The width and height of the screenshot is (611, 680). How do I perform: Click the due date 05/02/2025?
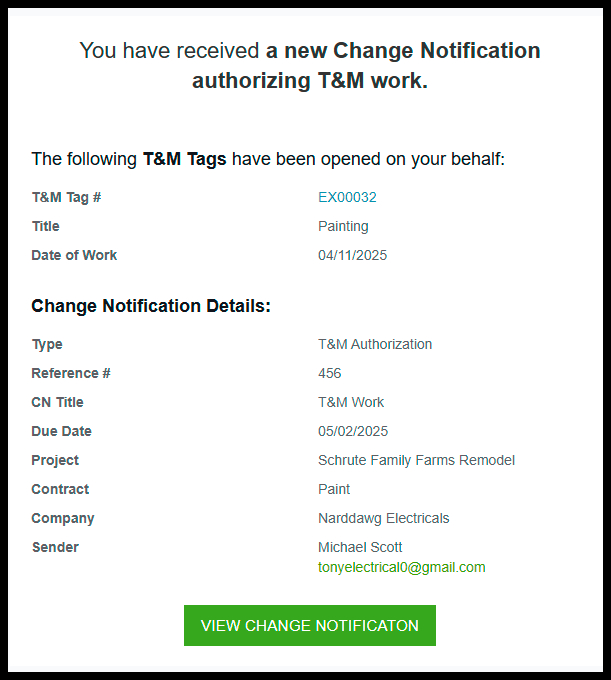coord(353,431)
